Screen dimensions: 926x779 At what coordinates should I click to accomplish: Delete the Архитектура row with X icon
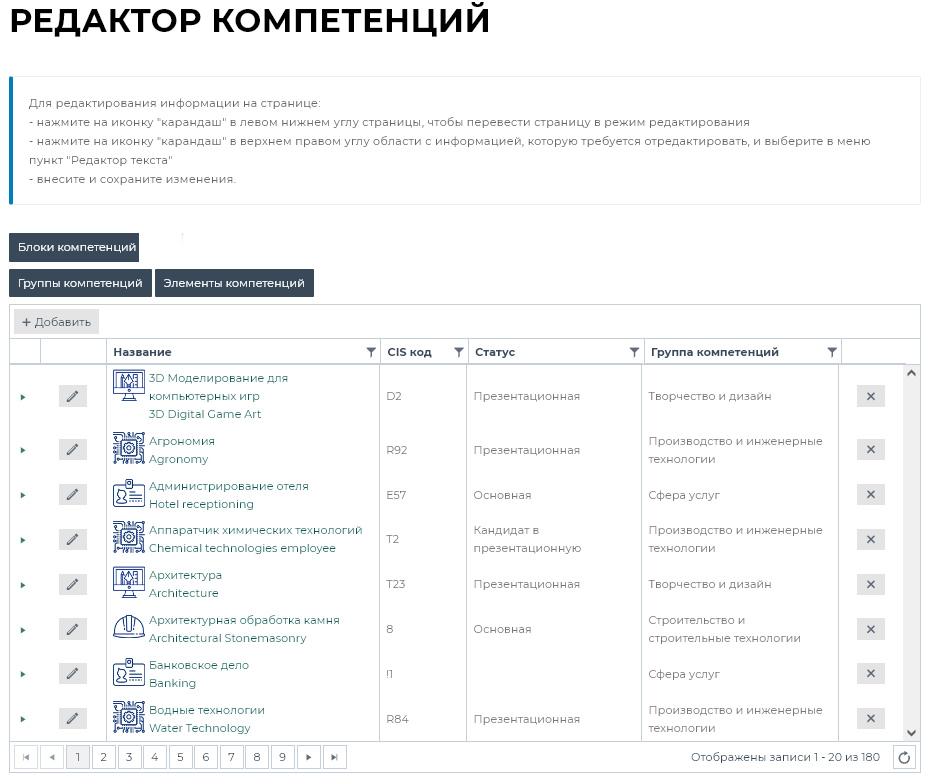[x=870, y=584]
